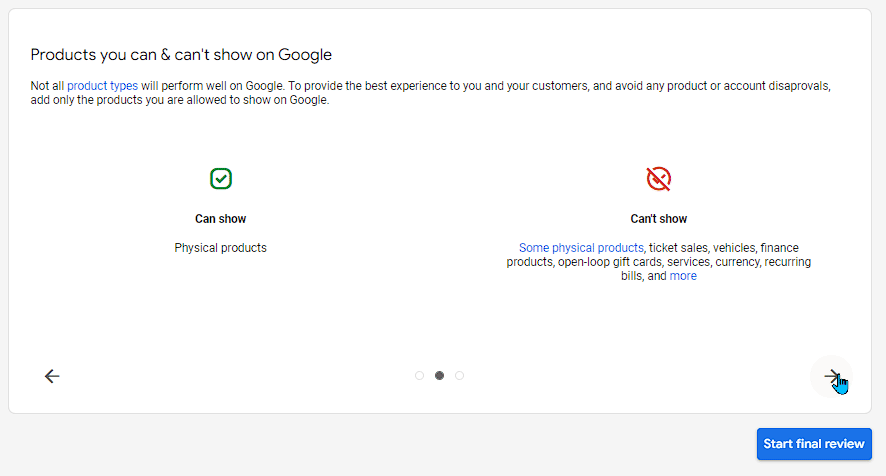This screenshot has width=886, height=476.
Task: Click the 'Products you can & can't show on Google' title
Action: tap(181, 55)
